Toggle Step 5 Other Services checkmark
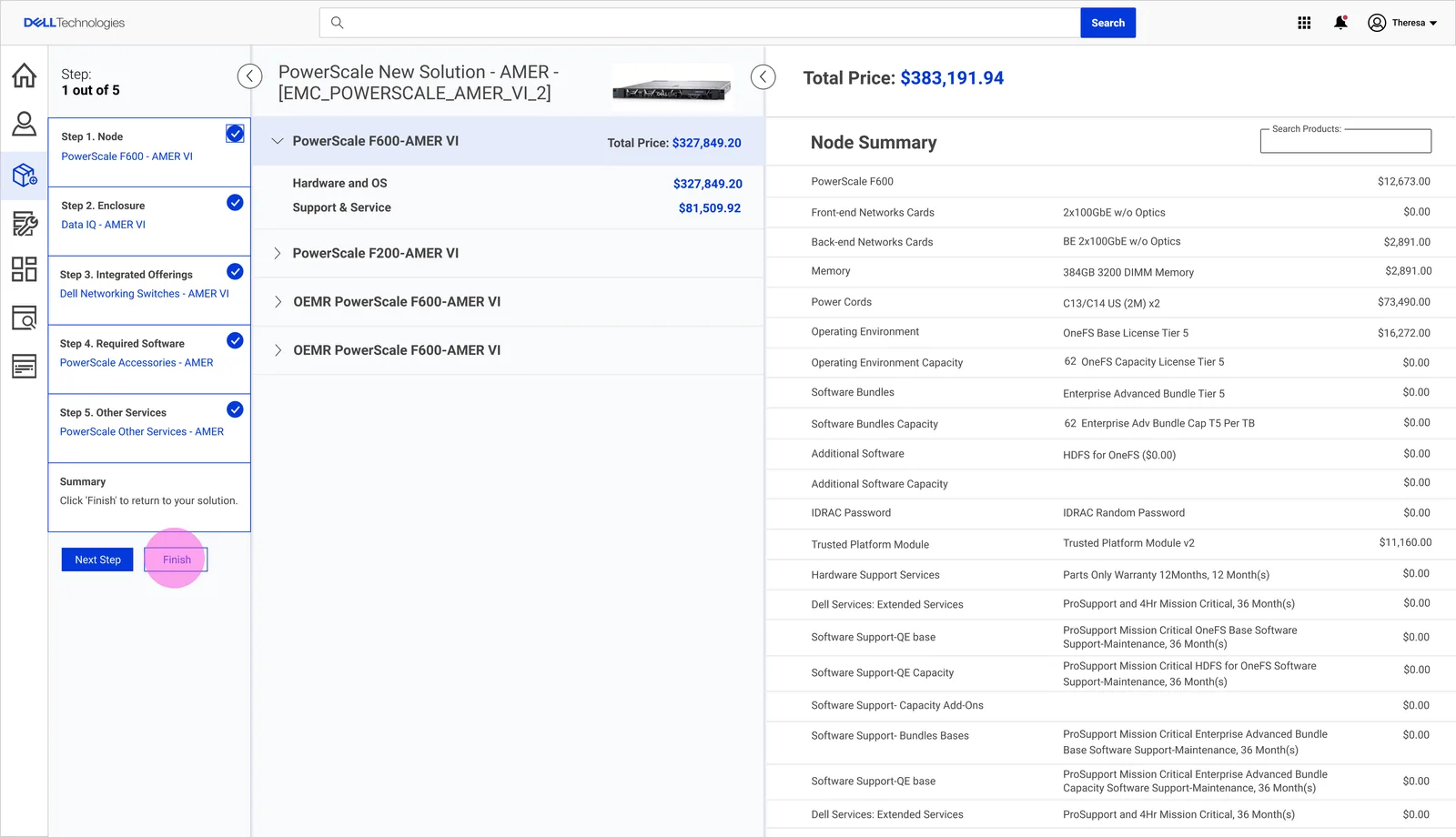Screen dimensions: 1456x837 (x=235, y=409)
